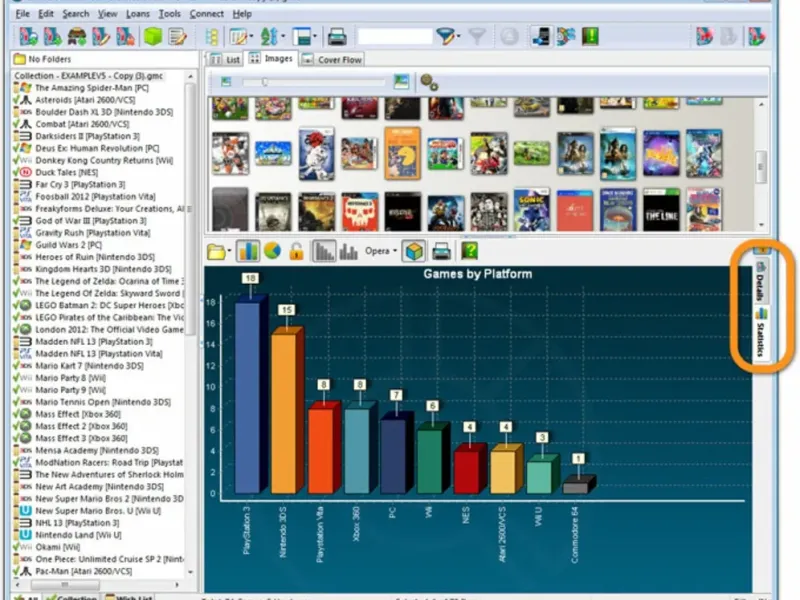
Task: Enable the unsorted bars option
Action: coord(348,251)
